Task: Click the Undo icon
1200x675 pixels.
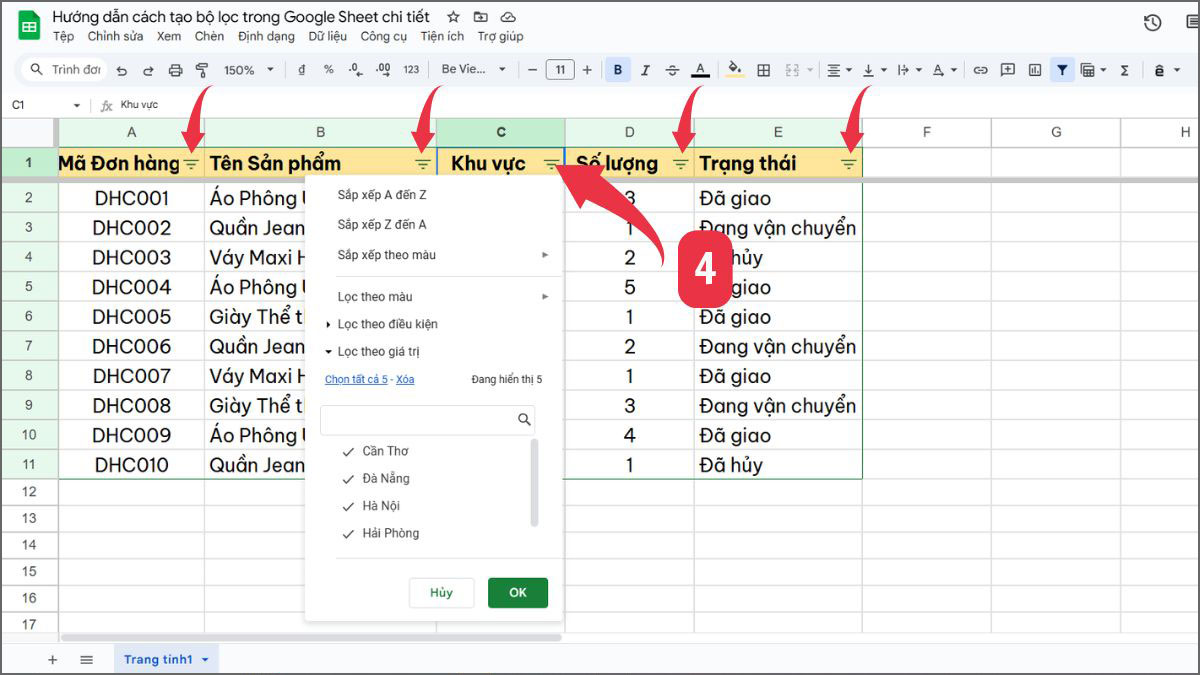Action: (x=120, y=70)
